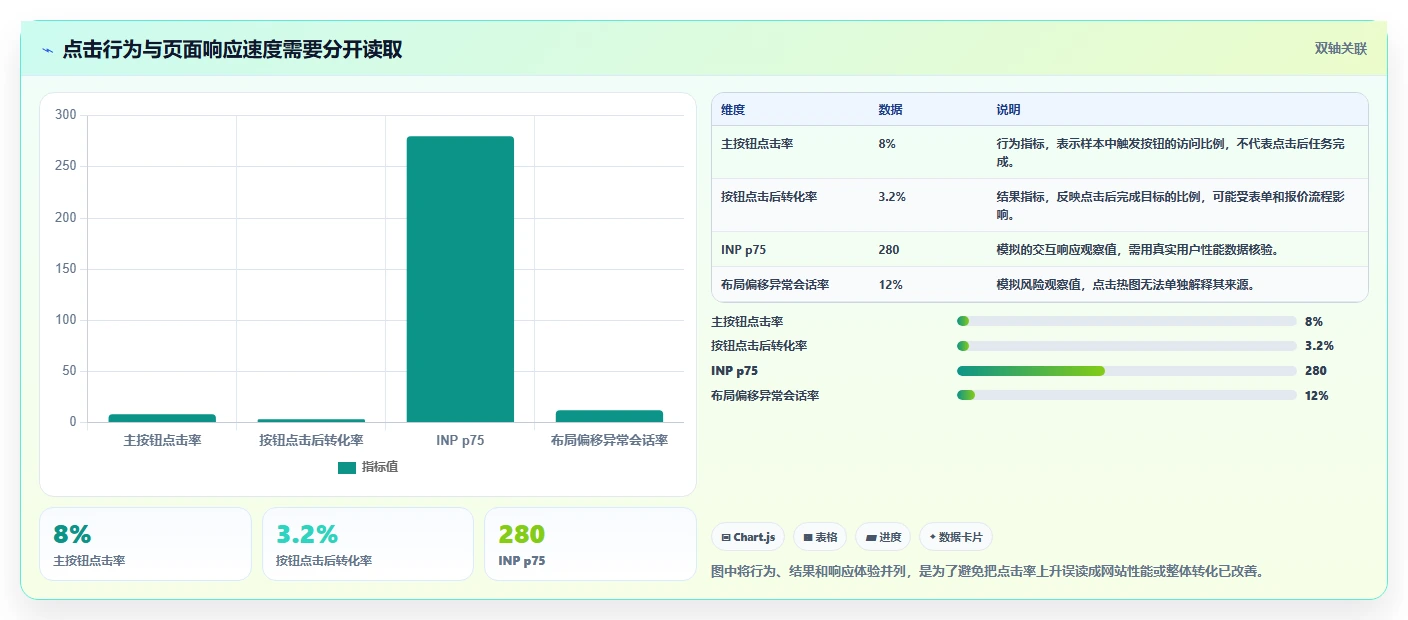Click the x-axis label 按钮点击后转化率
1408x620 pixels.
pos(311,440)
